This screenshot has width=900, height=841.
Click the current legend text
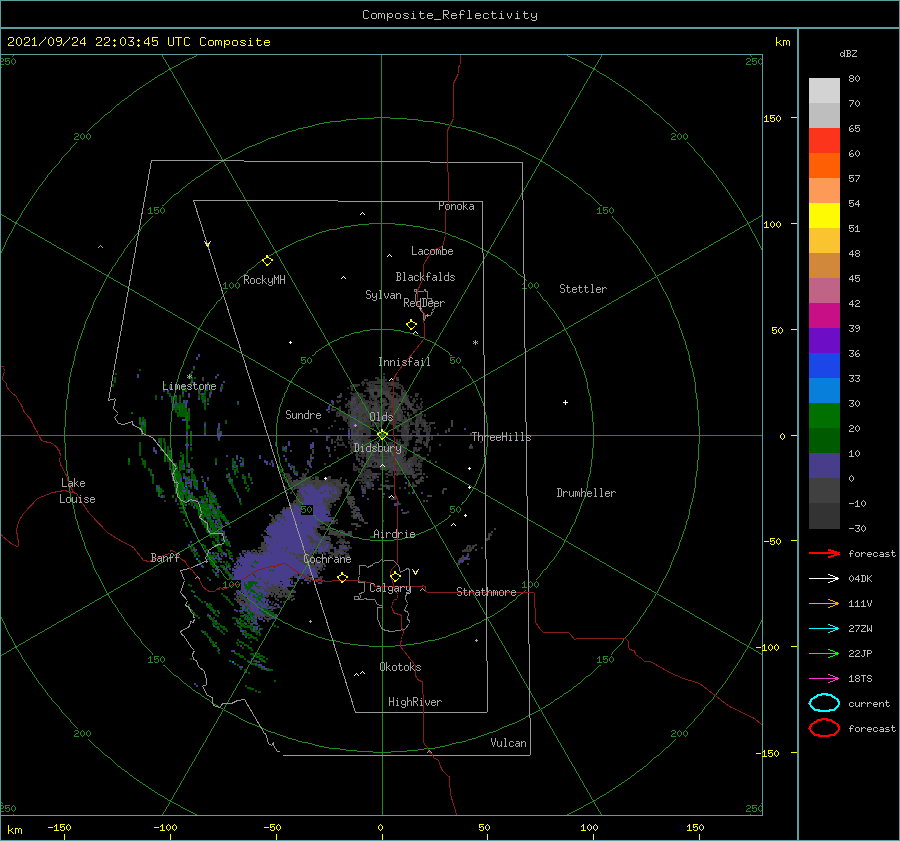point(869,703)
